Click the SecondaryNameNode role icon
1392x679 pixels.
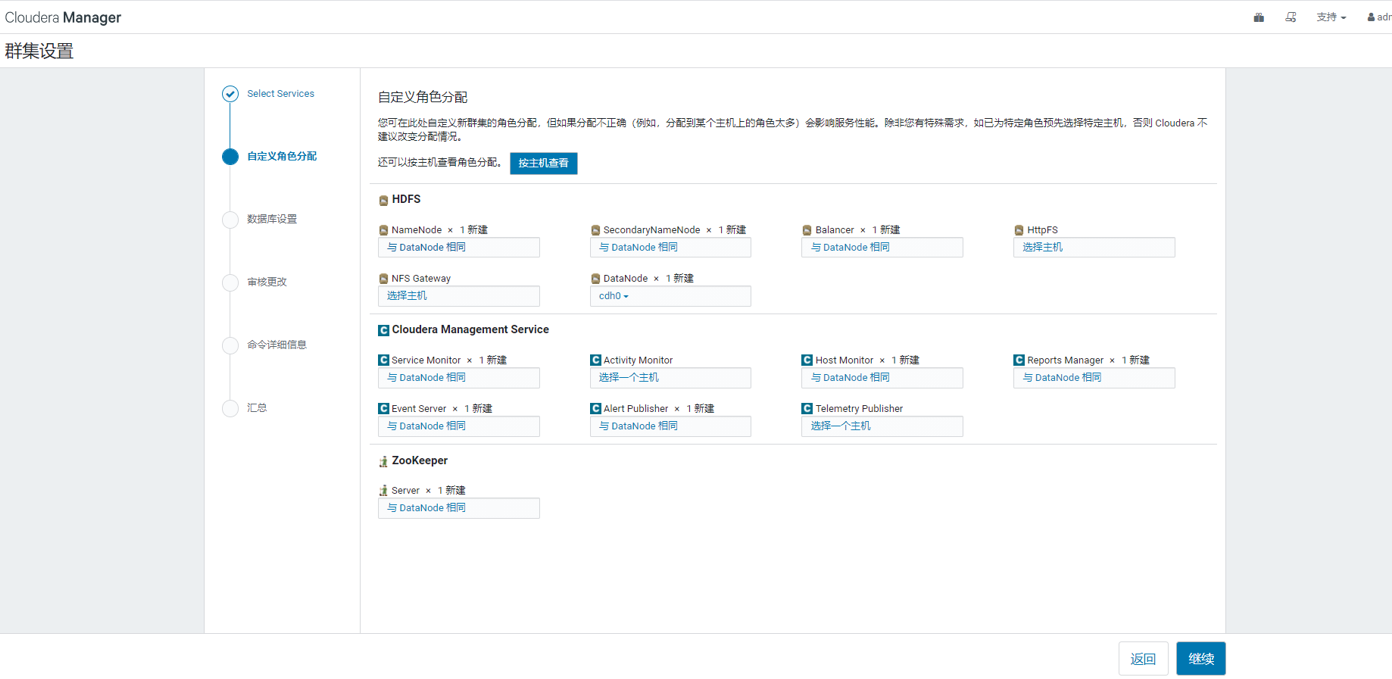click(x=595, y=230)
